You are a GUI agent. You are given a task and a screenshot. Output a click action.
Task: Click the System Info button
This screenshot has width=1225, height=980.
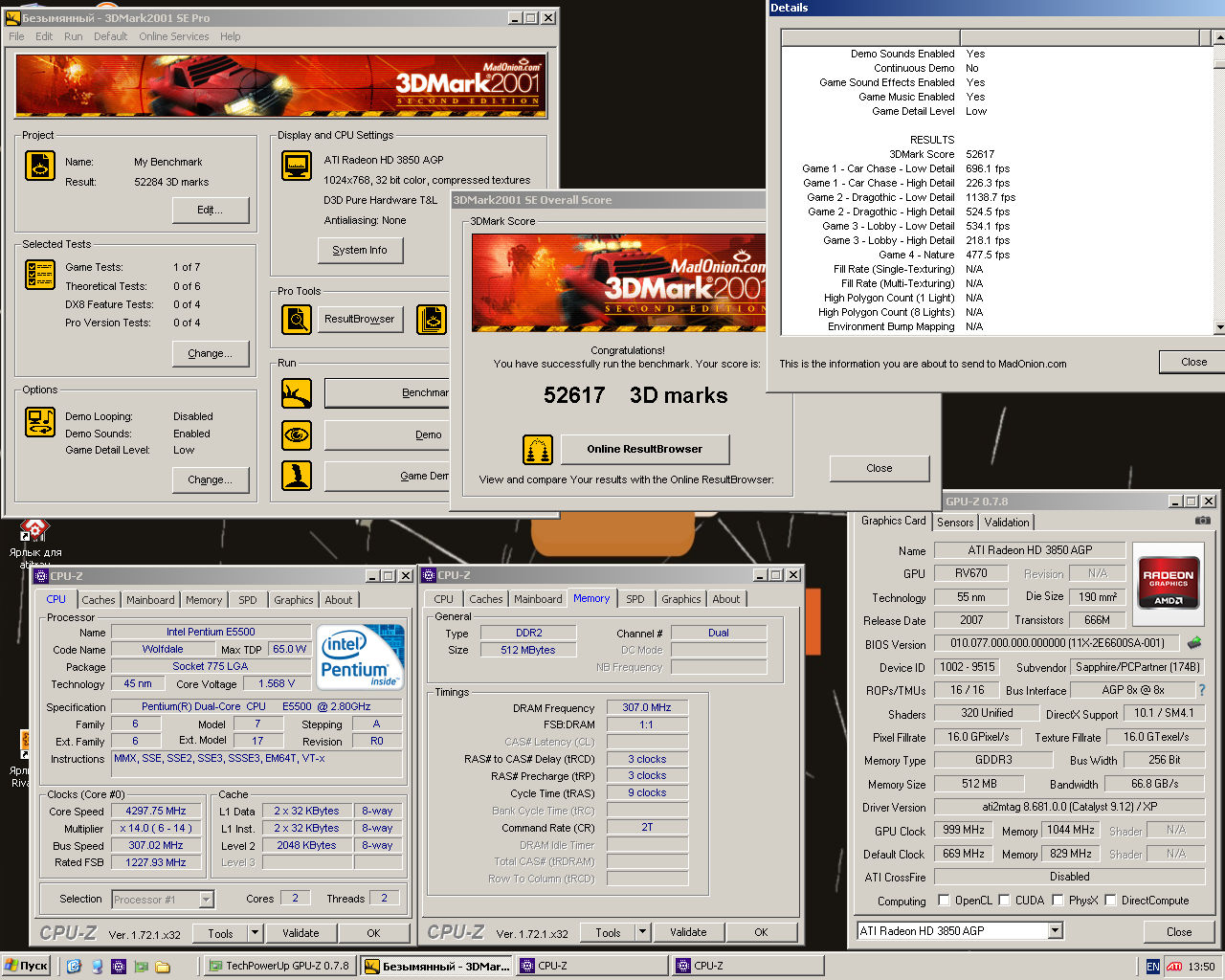pyautogui.click(x=360, y=251)
